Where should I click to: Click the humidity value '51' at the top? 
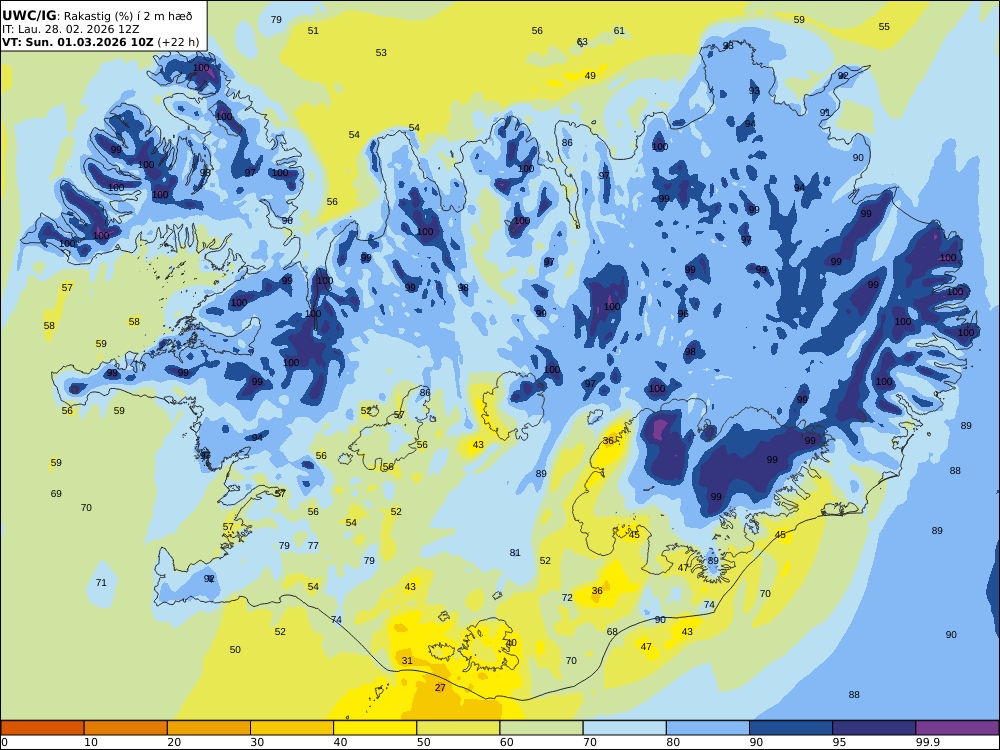pyautogui.click(x=312, y=31)
